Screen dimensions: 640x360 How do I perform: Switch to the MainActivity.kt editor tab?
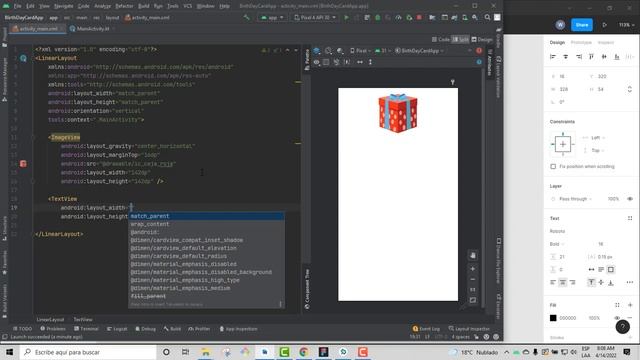(x=92, y=29)
